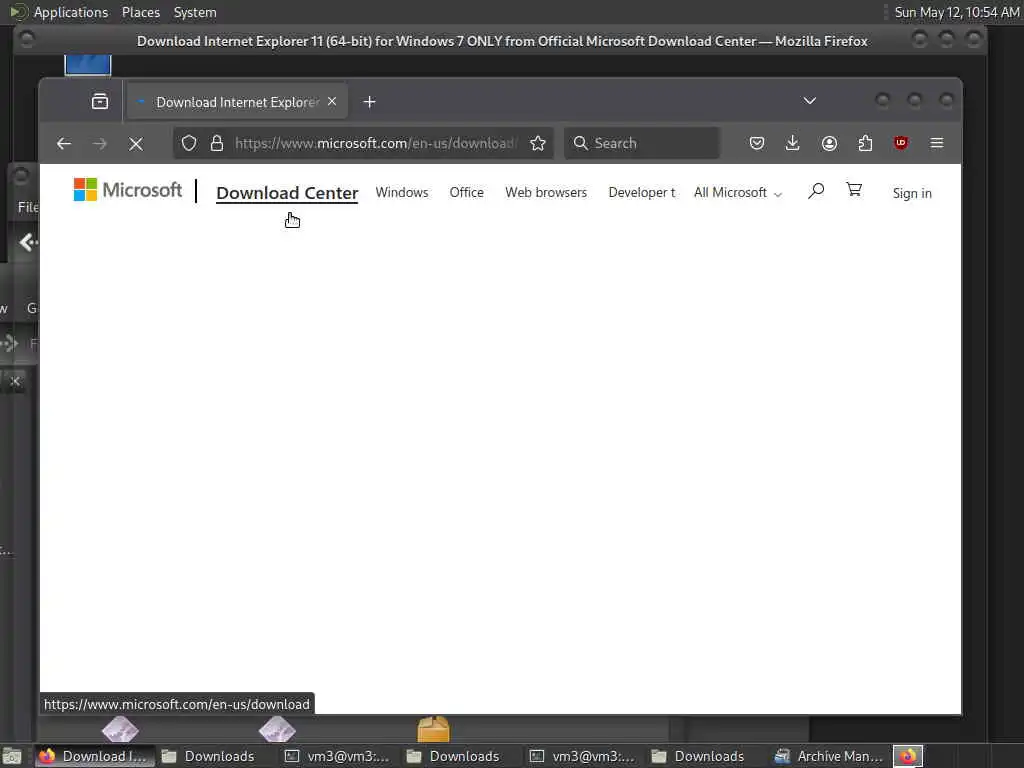Open the Extensions puzzle piece icon
1024x768 pixels.
[x=865, y=143]
